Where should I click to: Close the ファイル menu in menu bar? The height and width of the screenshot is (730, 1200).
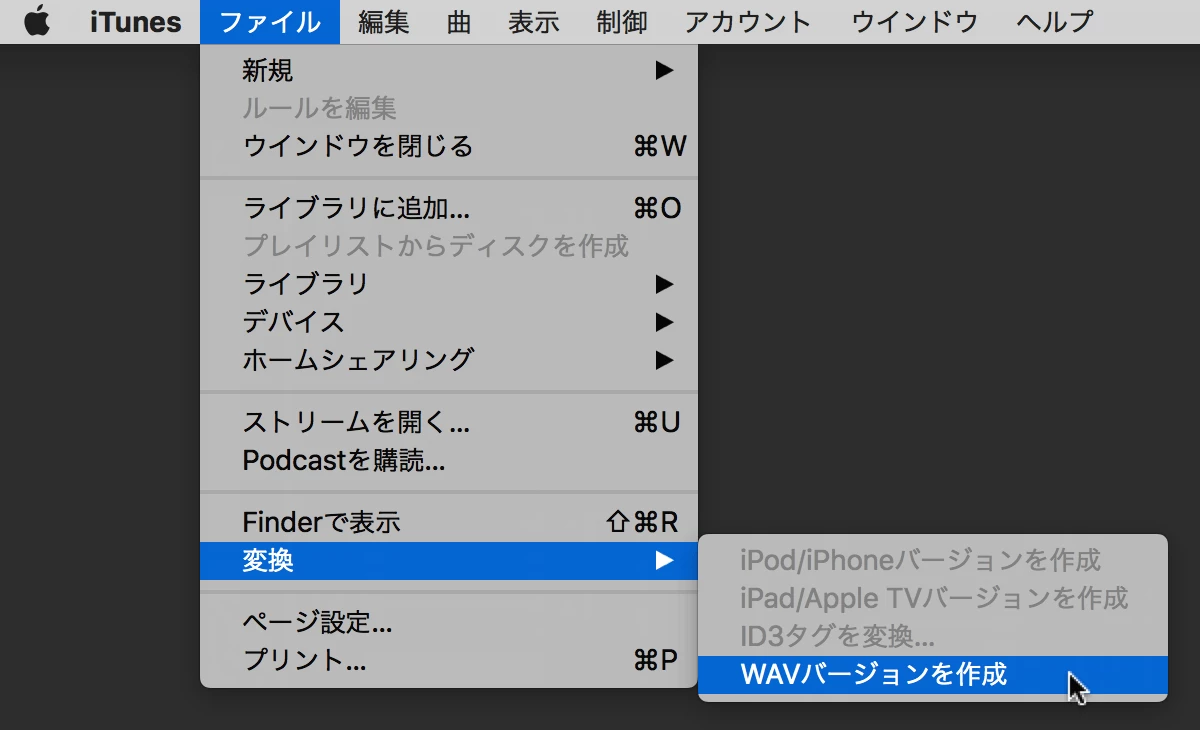click(270, 22)
